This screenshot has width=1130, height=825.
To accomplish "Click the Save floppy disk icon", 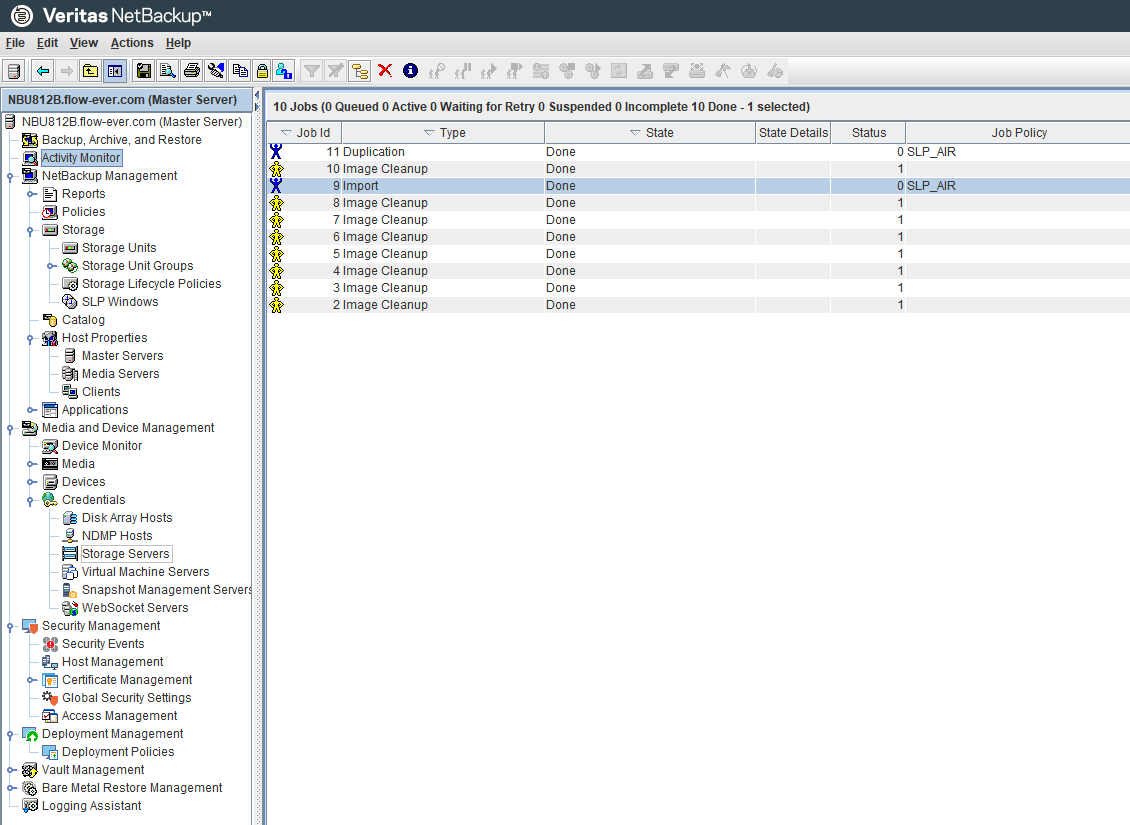I will click(x=143, y=71).
